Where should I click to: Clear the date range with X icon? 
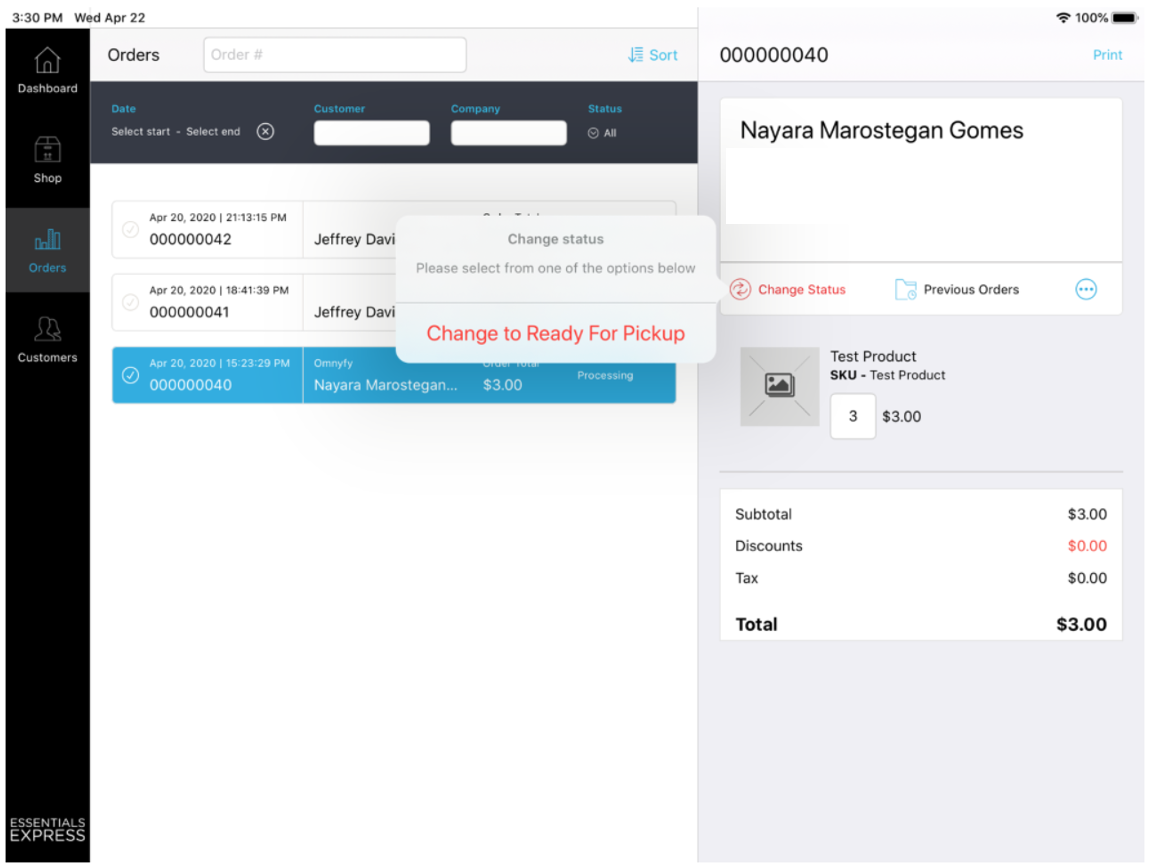265,132
